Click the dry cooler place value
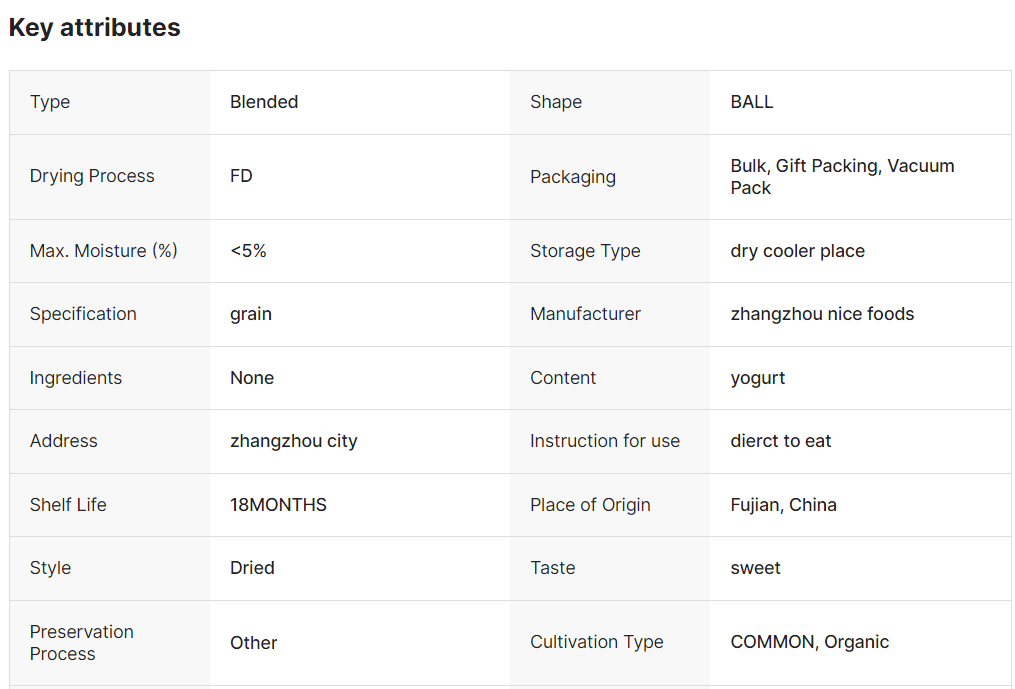Viewport: 1015px width, 689px height. click(x=798, y=251)
